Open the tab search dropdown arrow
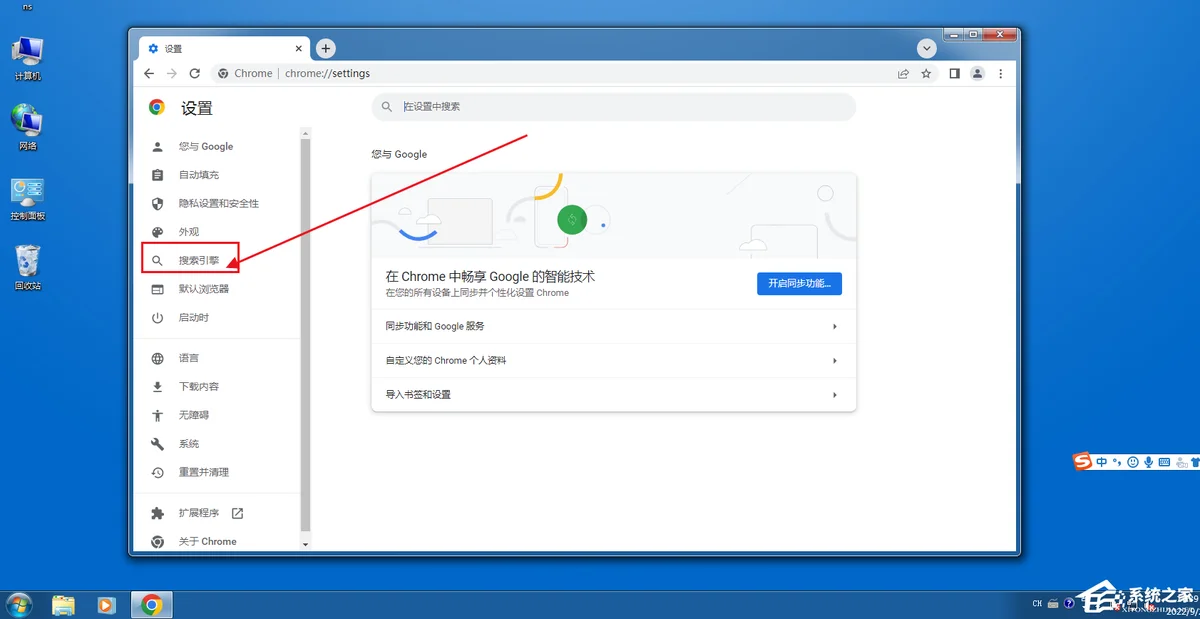1200x619 pixels. point(927,48)
